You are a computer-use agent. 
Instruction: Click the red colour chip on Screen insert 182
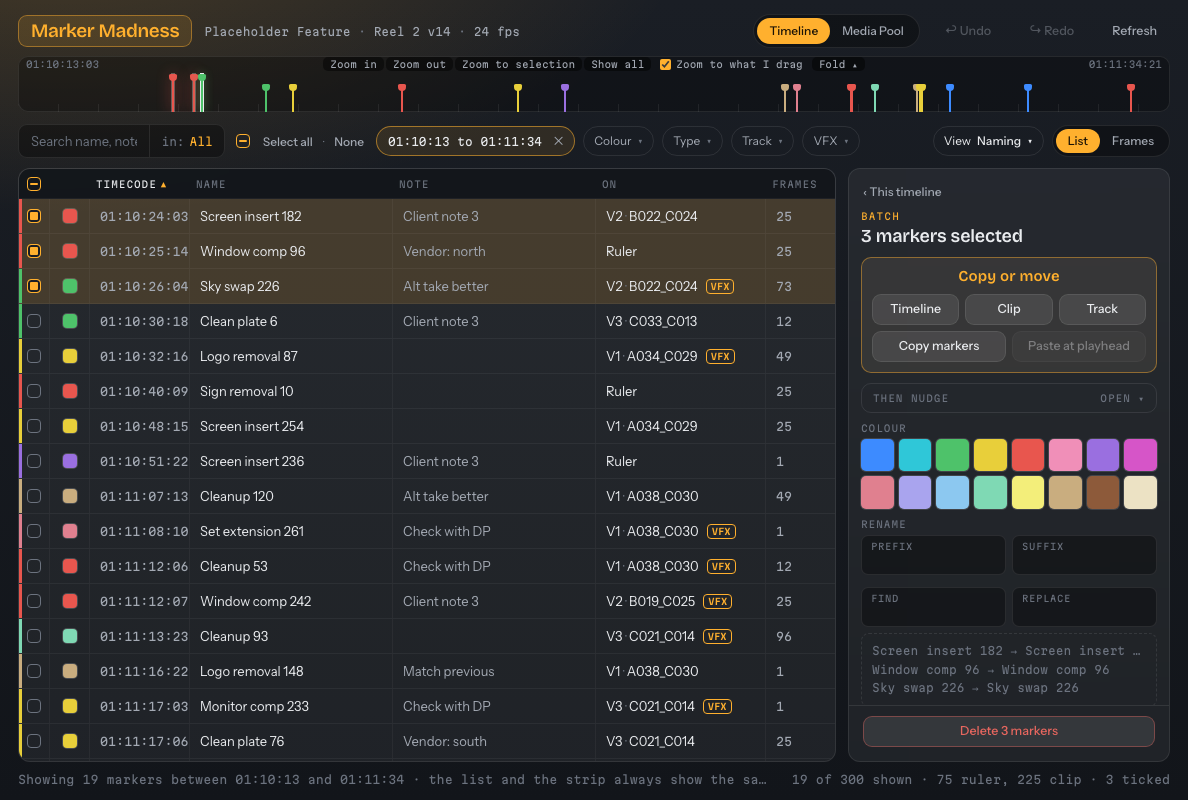(70, 216)
